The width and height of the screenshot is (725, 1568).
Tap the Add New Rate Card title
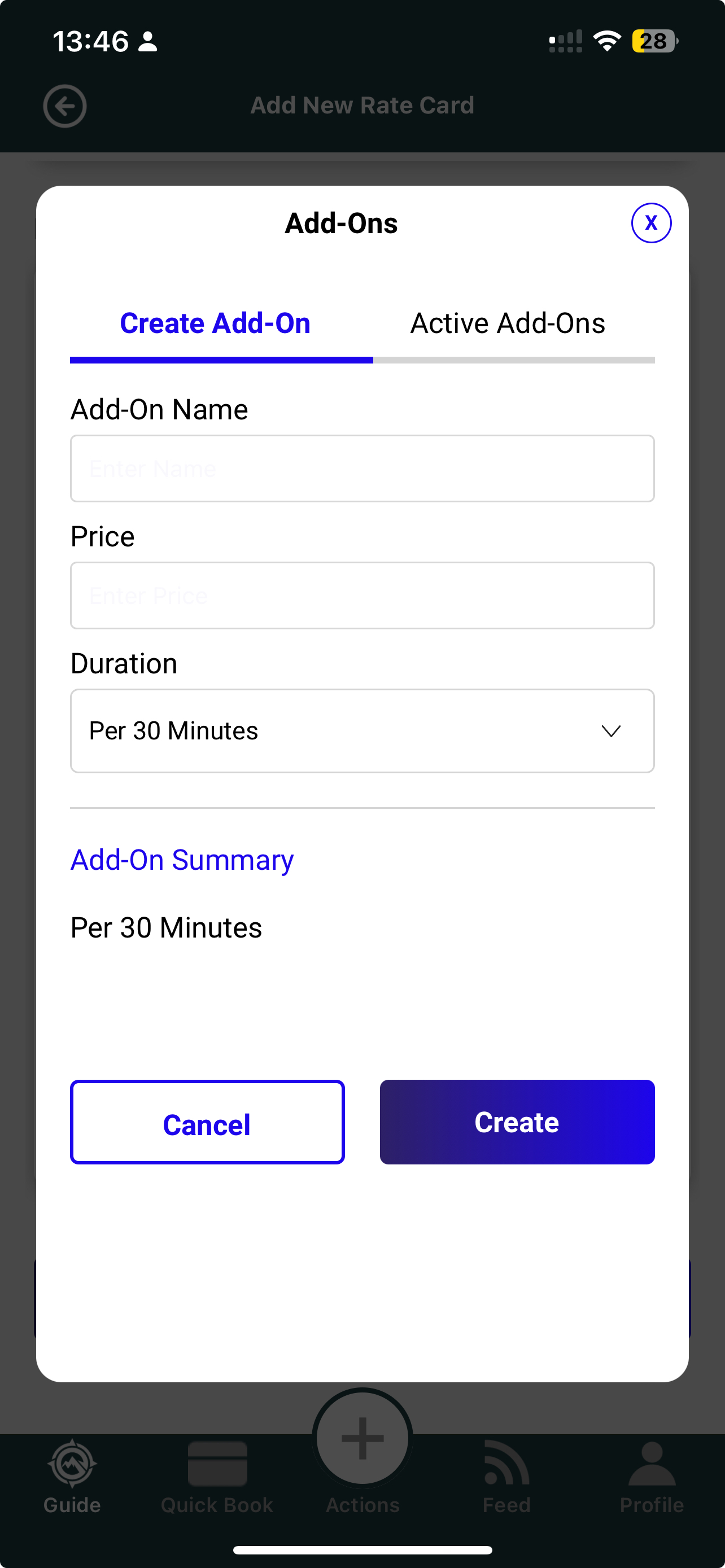pos(362,106)
